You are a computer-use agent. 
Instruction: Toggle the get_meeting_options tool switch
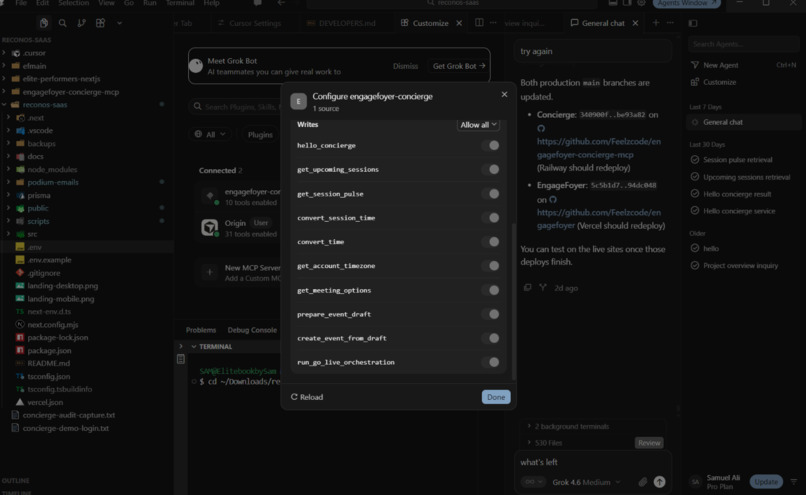click(491, 290)
